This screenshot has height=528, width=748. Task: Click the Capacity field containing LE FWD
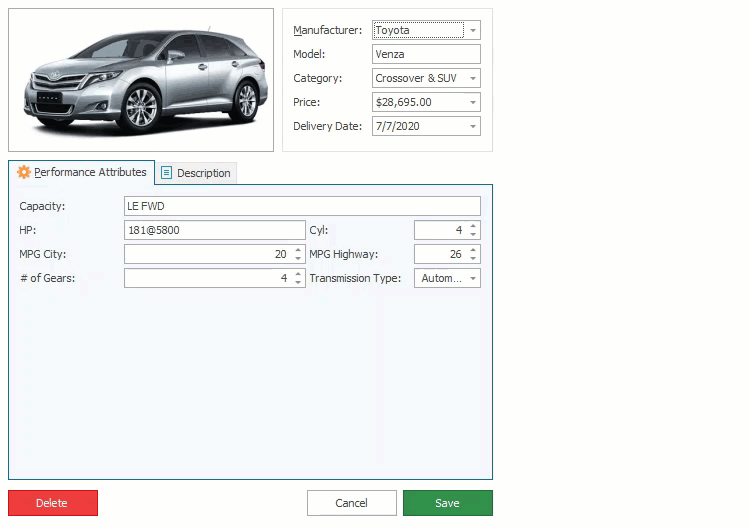pyautogui.click(x=302, y=206)
